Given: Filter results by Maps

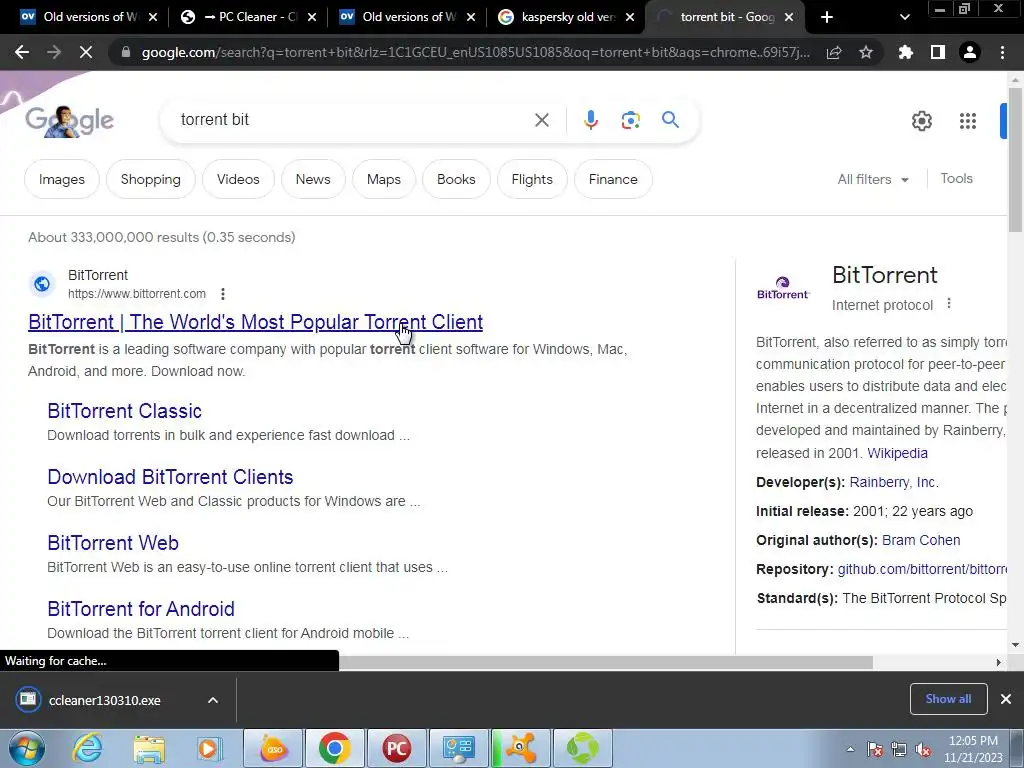Looking at the screenshot, I should point(383,179).
